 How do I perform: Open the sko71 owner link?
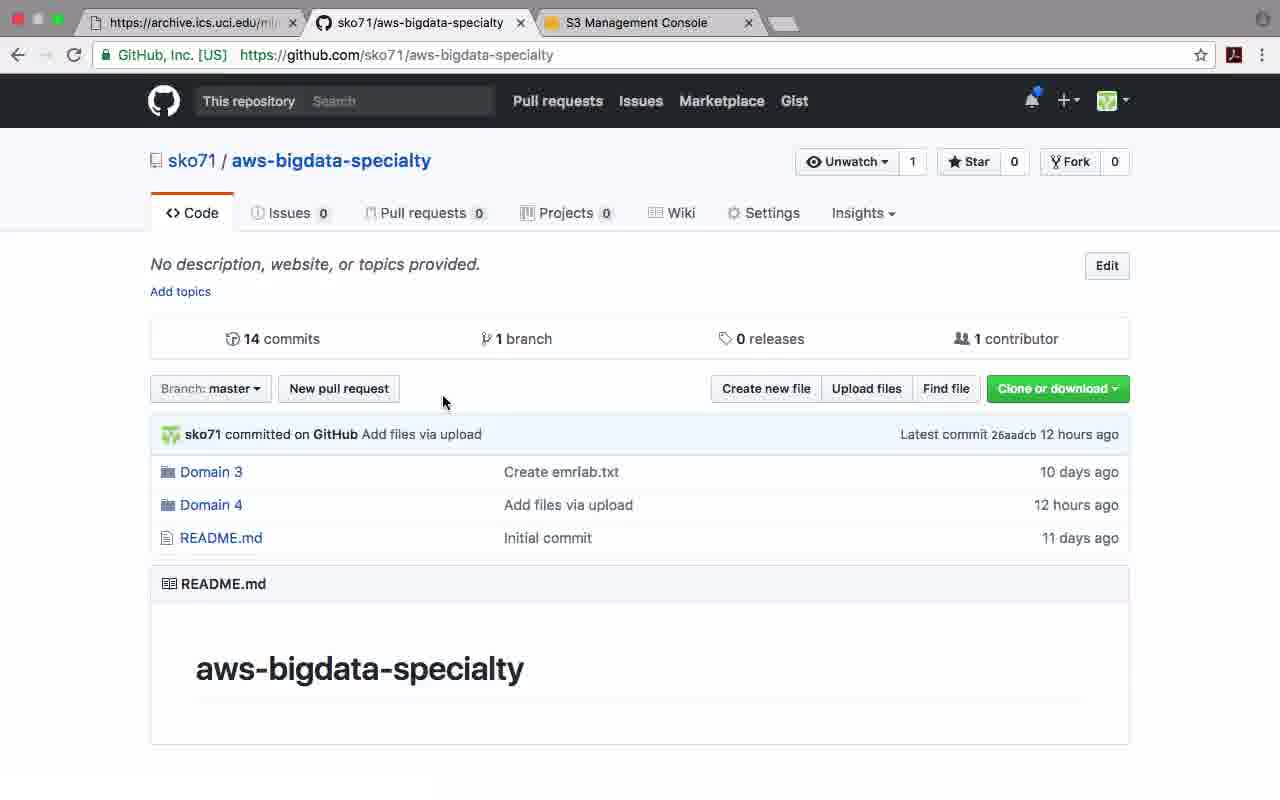(x=192, y=161)
